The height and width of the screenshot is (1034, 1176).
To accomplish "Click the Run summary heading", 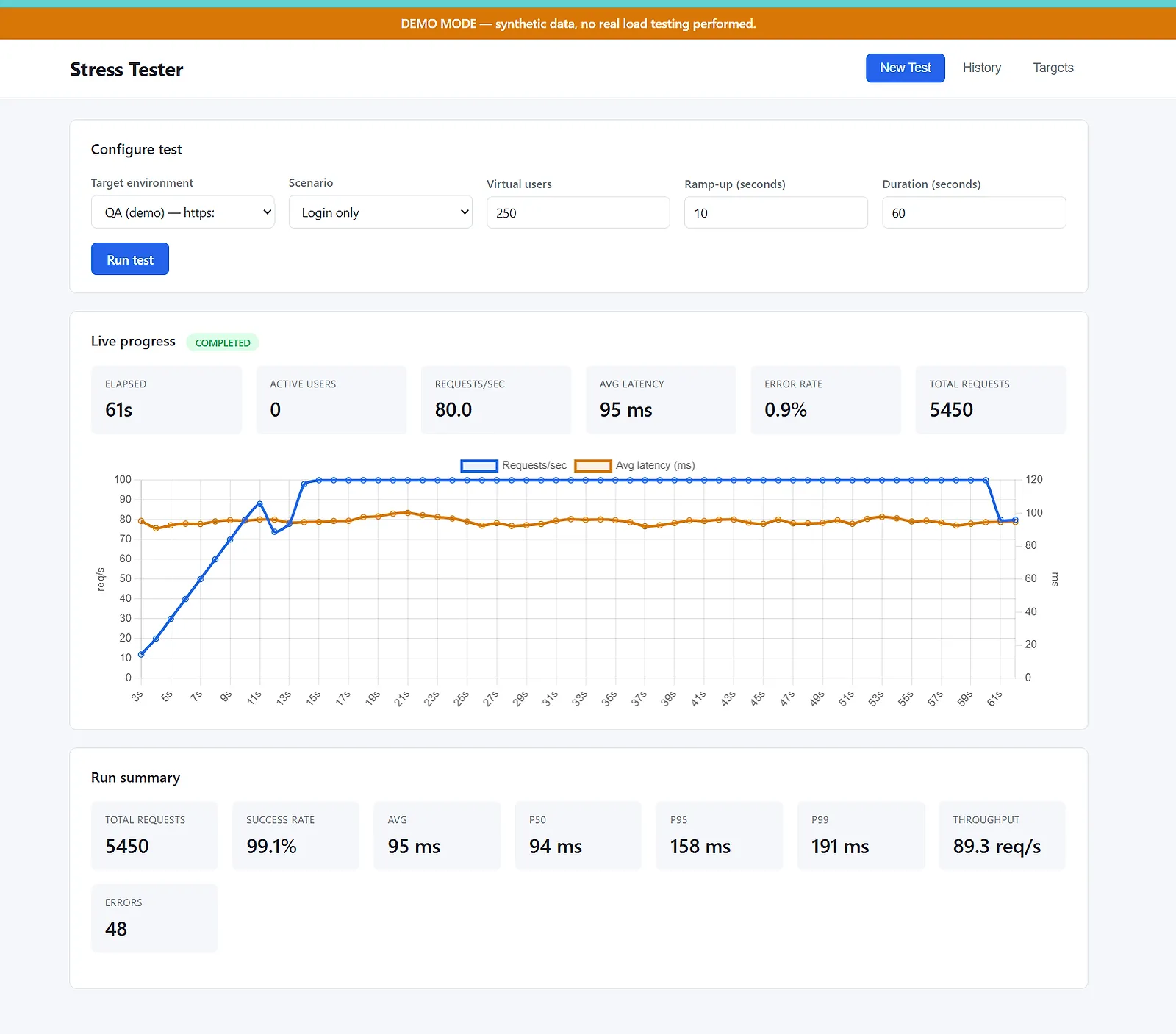I will 135,778.
